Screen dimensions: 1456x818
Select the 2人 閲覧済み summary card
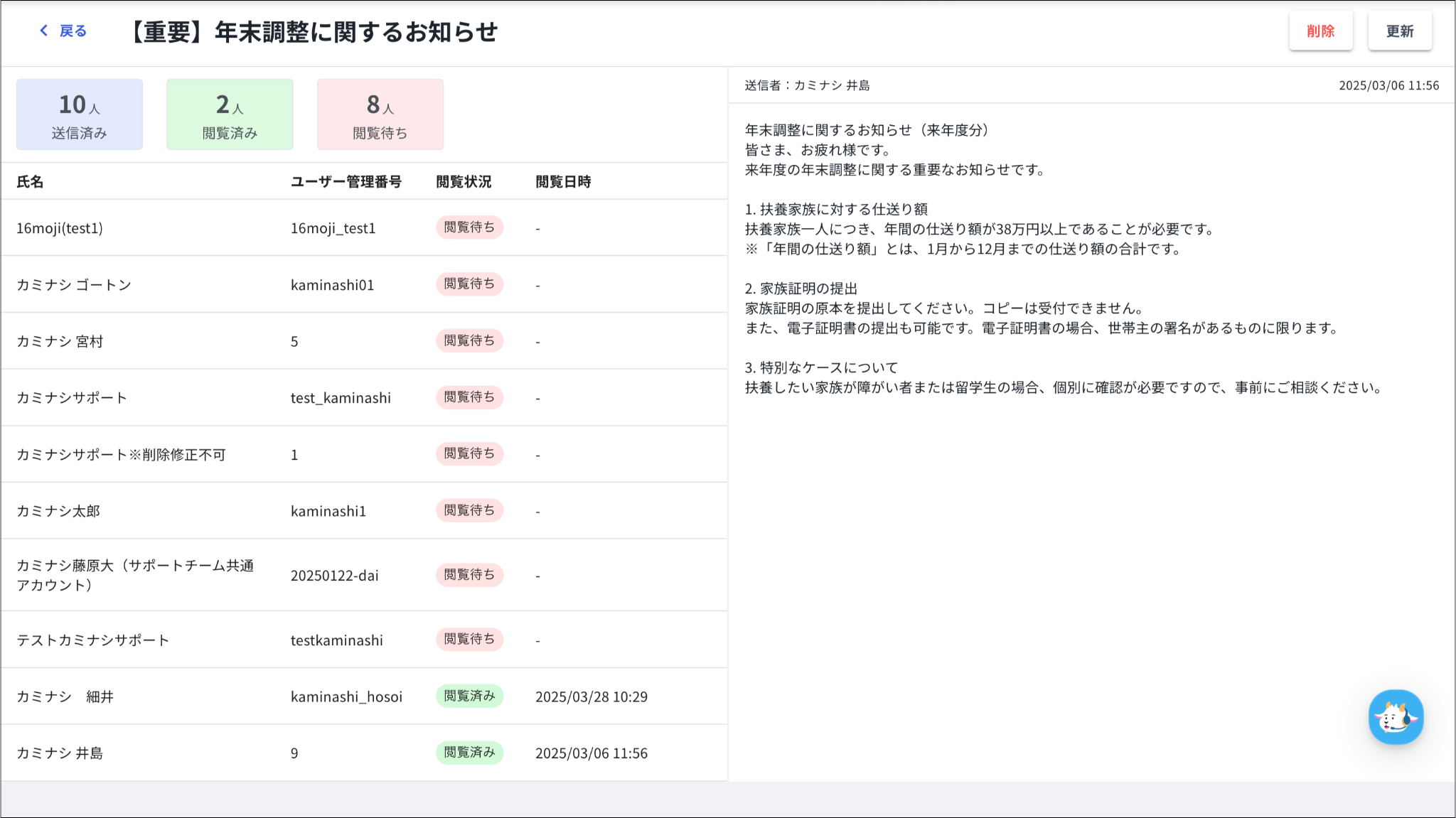pyautogui.click(x=230, y=114)
